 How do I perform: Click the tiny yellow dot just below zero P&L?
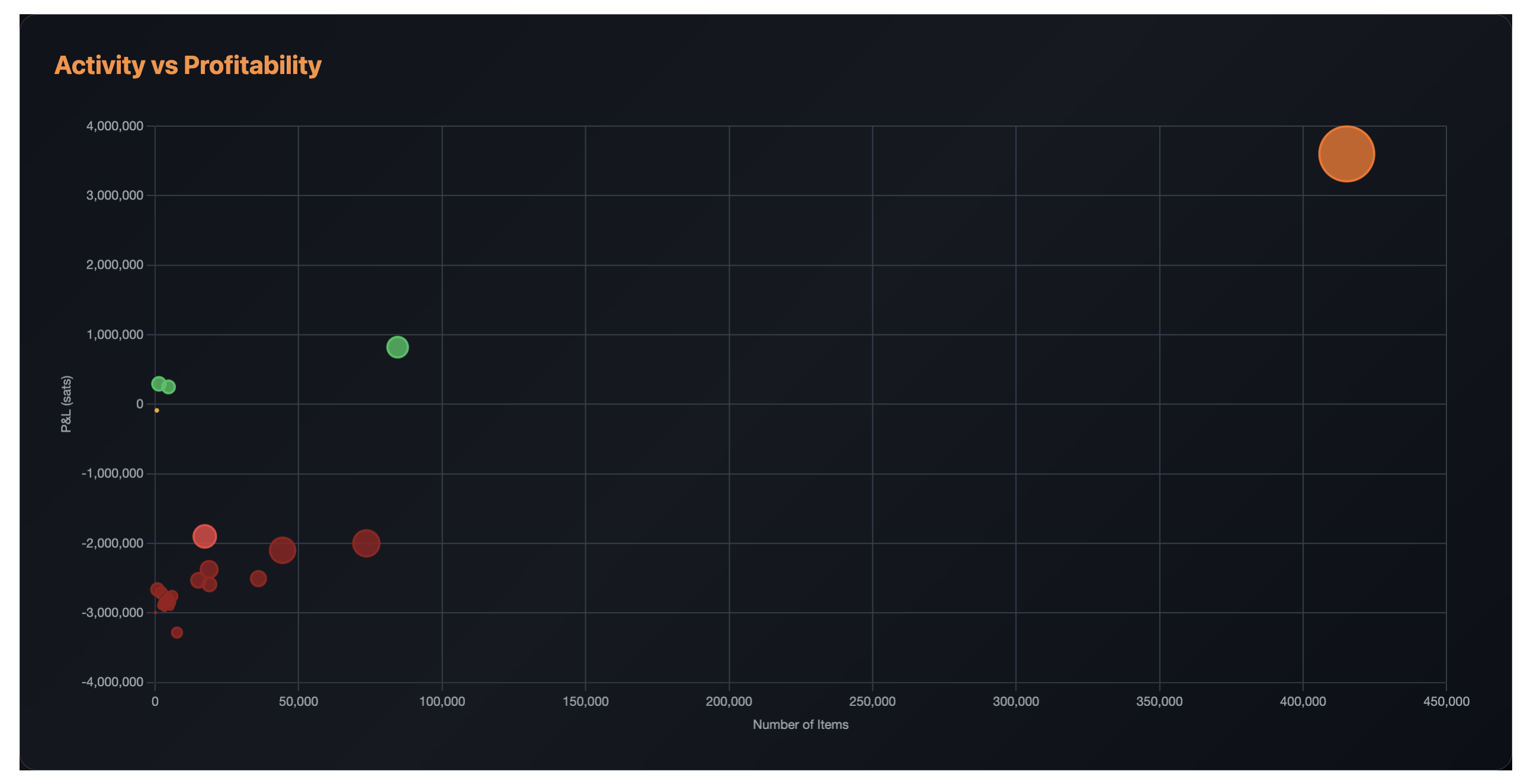[156, 410]
